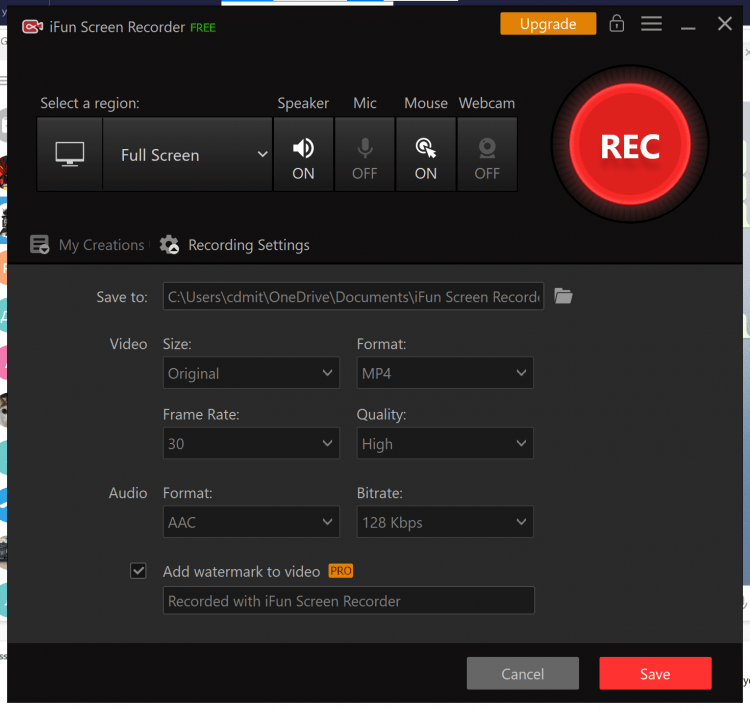Click the orange Upgrade button
The image size is (750, 710).
pos(548,23)
